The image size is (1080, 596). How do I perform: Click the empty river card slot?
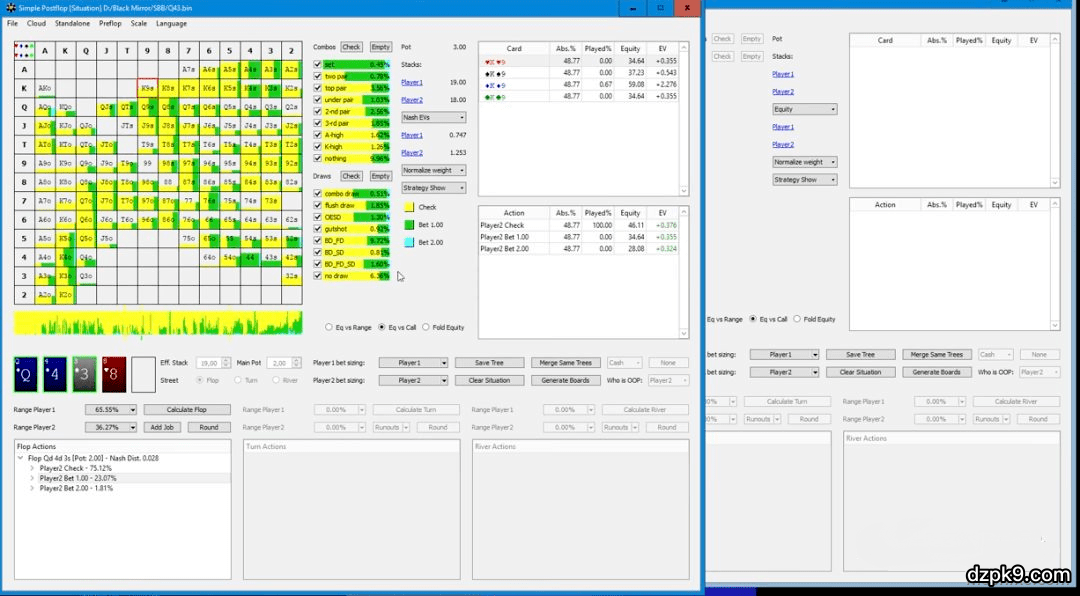pyautogui.click(x=143, y=374)
